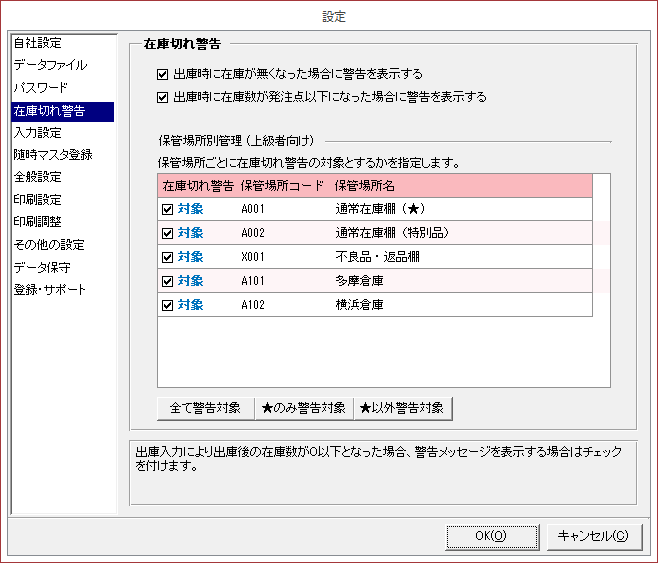
Task: Click the 全て警告対象 button
Action: click(206, 408)
